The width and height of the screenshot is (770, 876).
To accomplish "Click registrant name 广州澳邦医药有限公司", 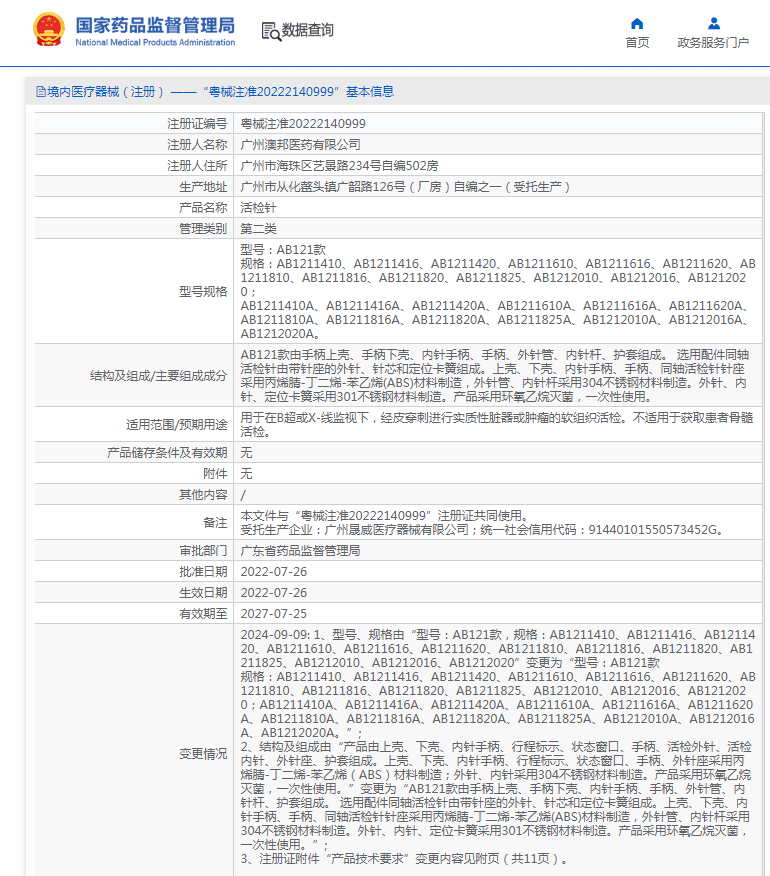I will 301,144.
